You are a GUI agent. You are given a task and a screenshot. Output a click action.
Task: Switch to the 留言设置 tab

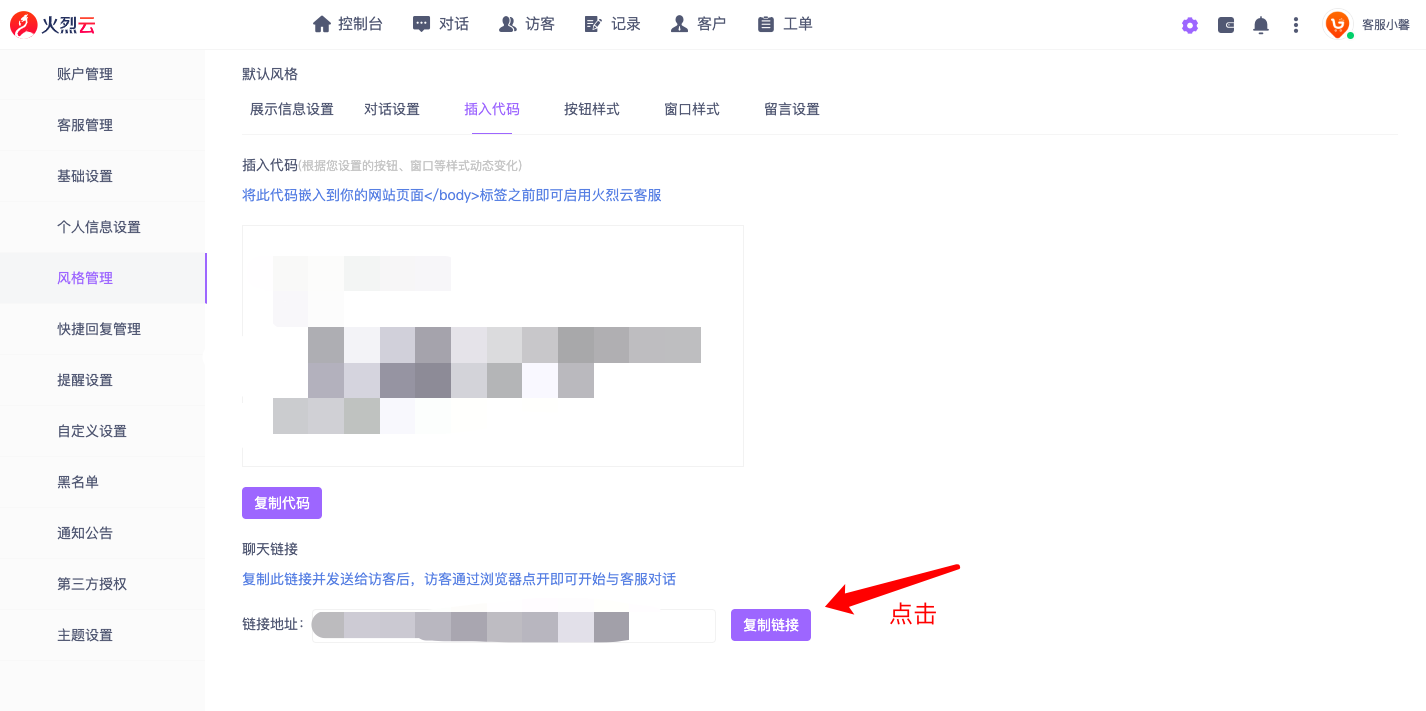pyautogui.click(x=792, y=110)
